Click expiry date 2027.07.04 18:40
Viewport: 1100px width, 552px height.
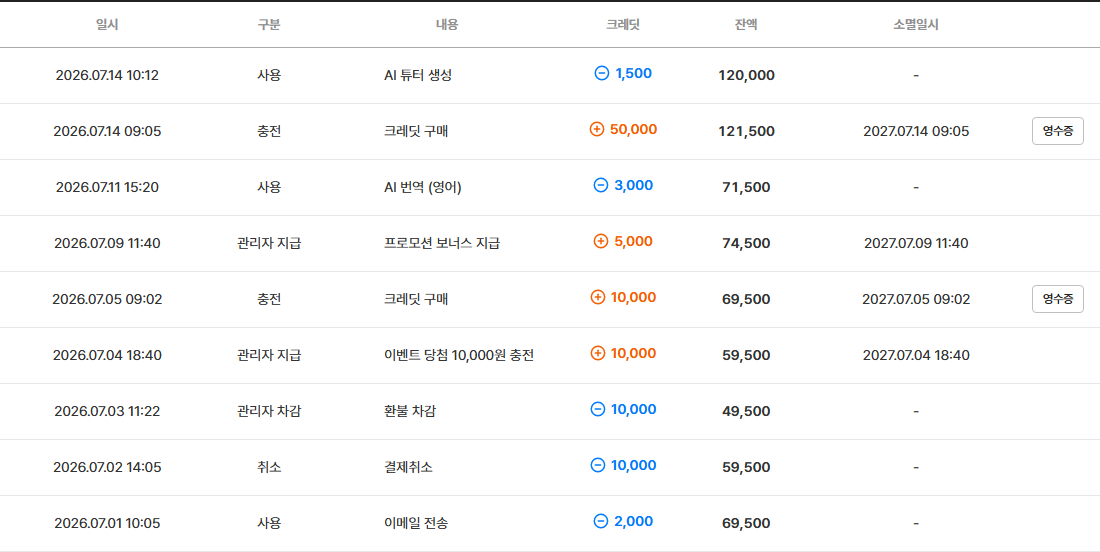pyautogui.click(x=916, y=356)
